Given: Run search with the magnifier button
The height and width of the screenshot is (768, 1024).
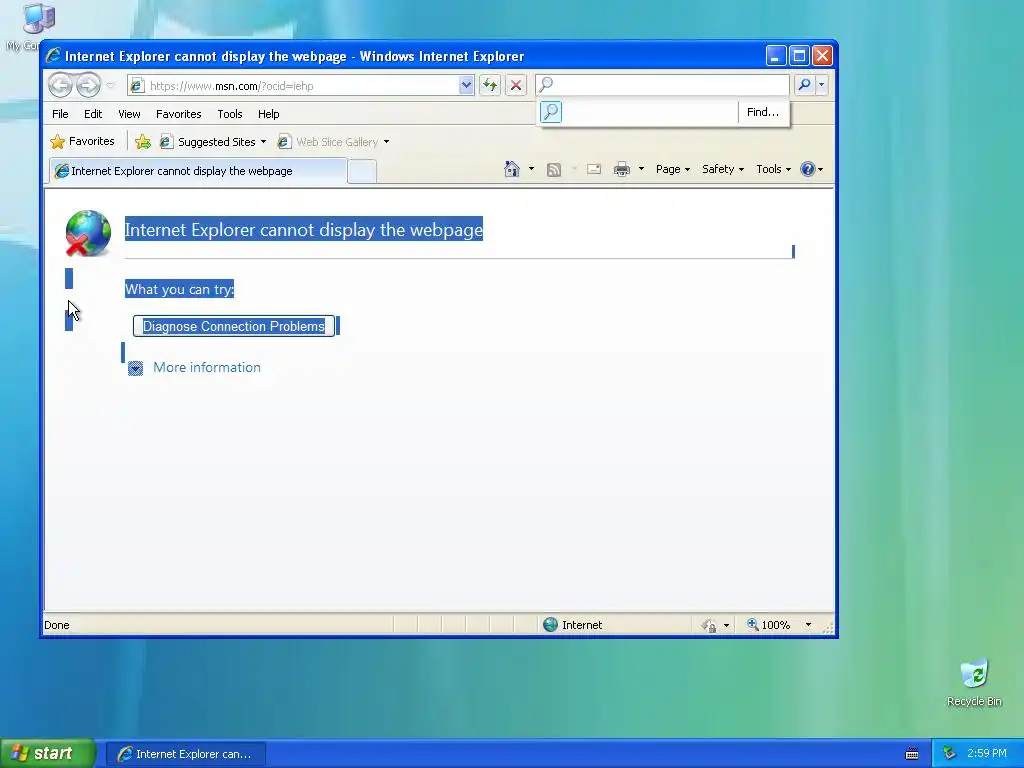Looking at the screenshot, I should click(805, 85).
